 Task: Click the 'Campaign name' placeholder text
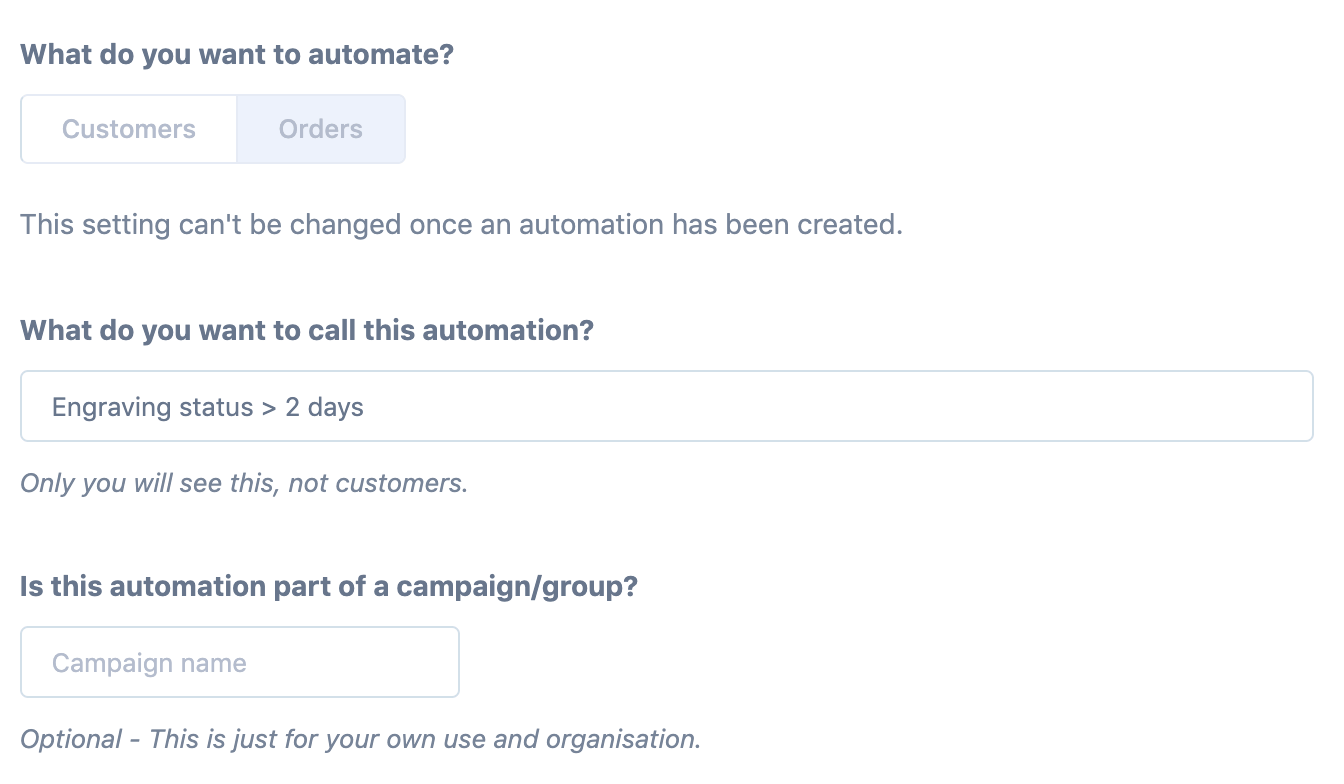click(149, 663)
